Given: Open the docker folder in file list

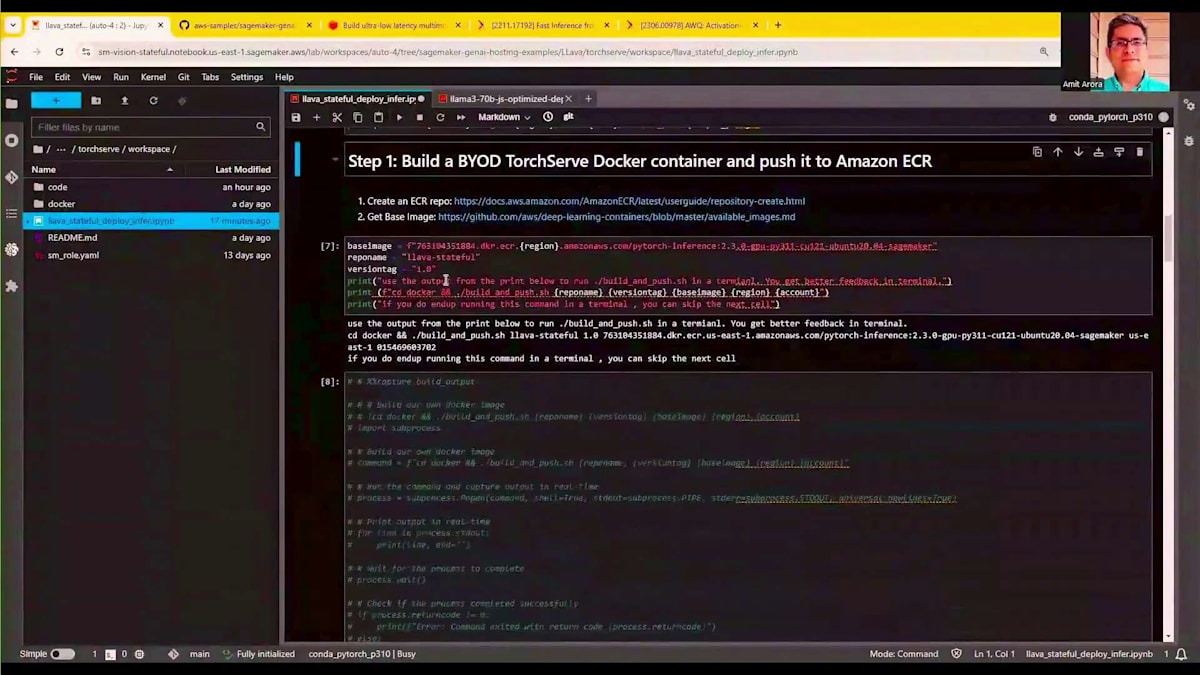Looking at the screenshot, I should click(152, 204).
